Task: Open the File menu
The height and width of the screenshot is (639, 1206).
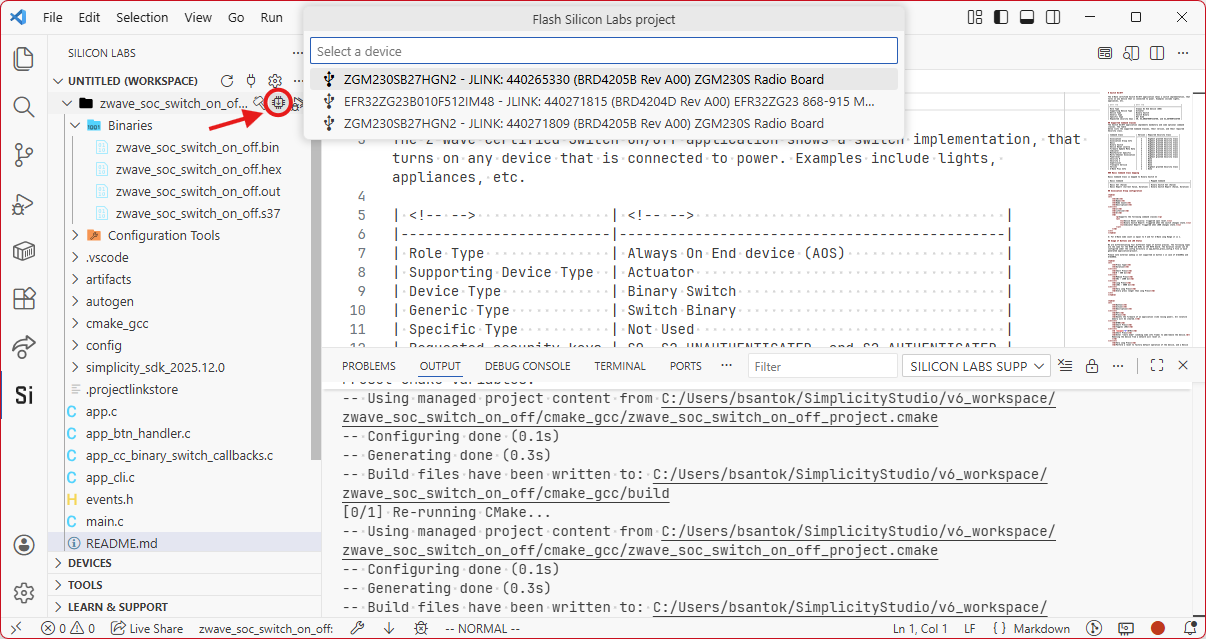Action: [53, 18]
